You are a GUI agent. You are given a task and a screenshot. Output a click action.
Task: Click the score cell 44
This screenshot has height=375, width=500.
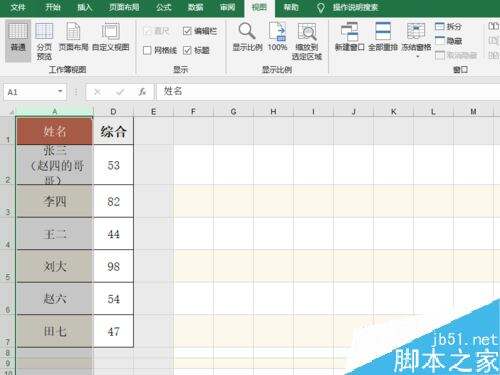click(113, 234)
